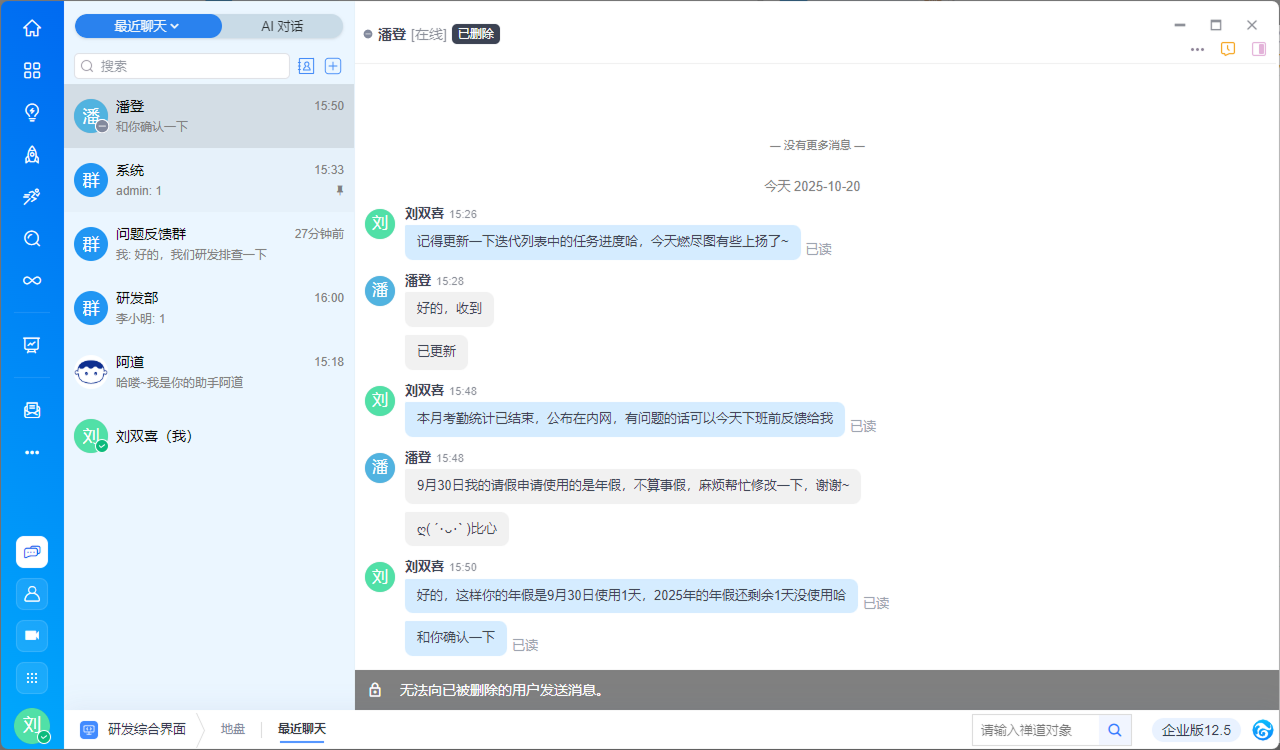Click 已读 next to the 和你确认一下 message
This screenshot has width=1280, height=750.
coord(525,646)
